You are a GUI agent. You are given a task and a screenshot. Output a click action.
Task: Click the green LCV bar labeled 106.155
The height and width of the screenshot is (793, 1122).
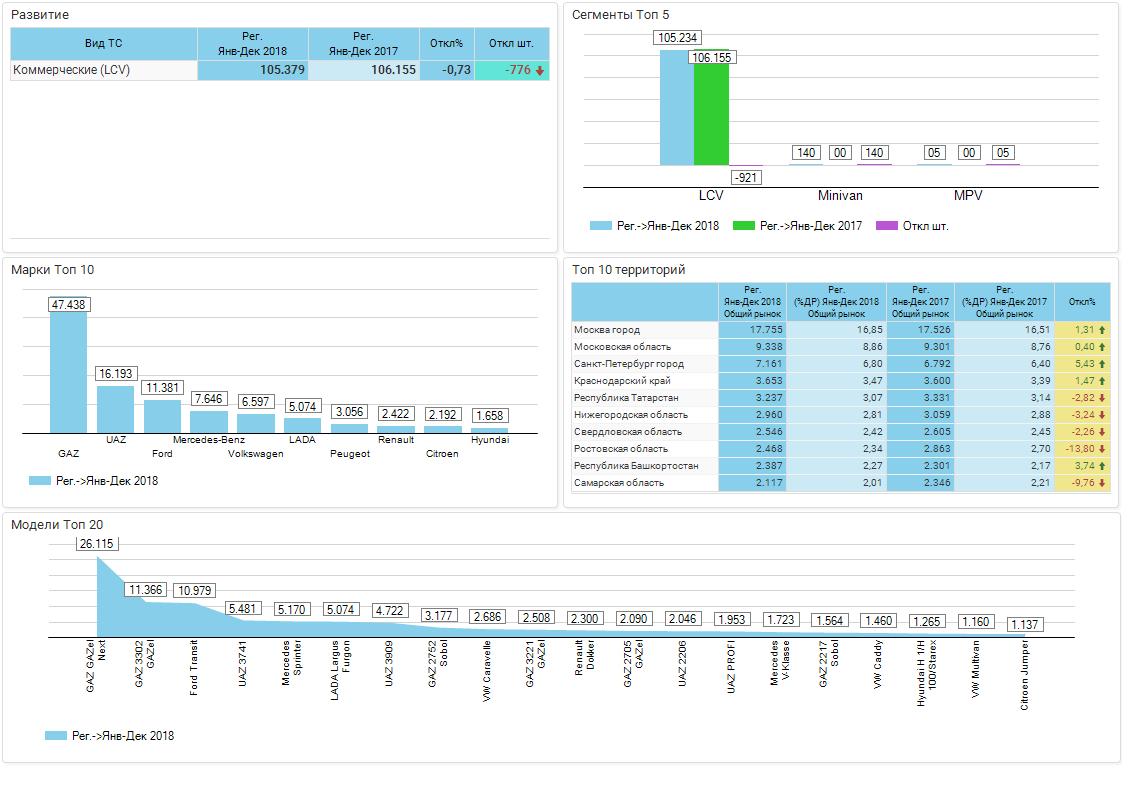(711, 114)
